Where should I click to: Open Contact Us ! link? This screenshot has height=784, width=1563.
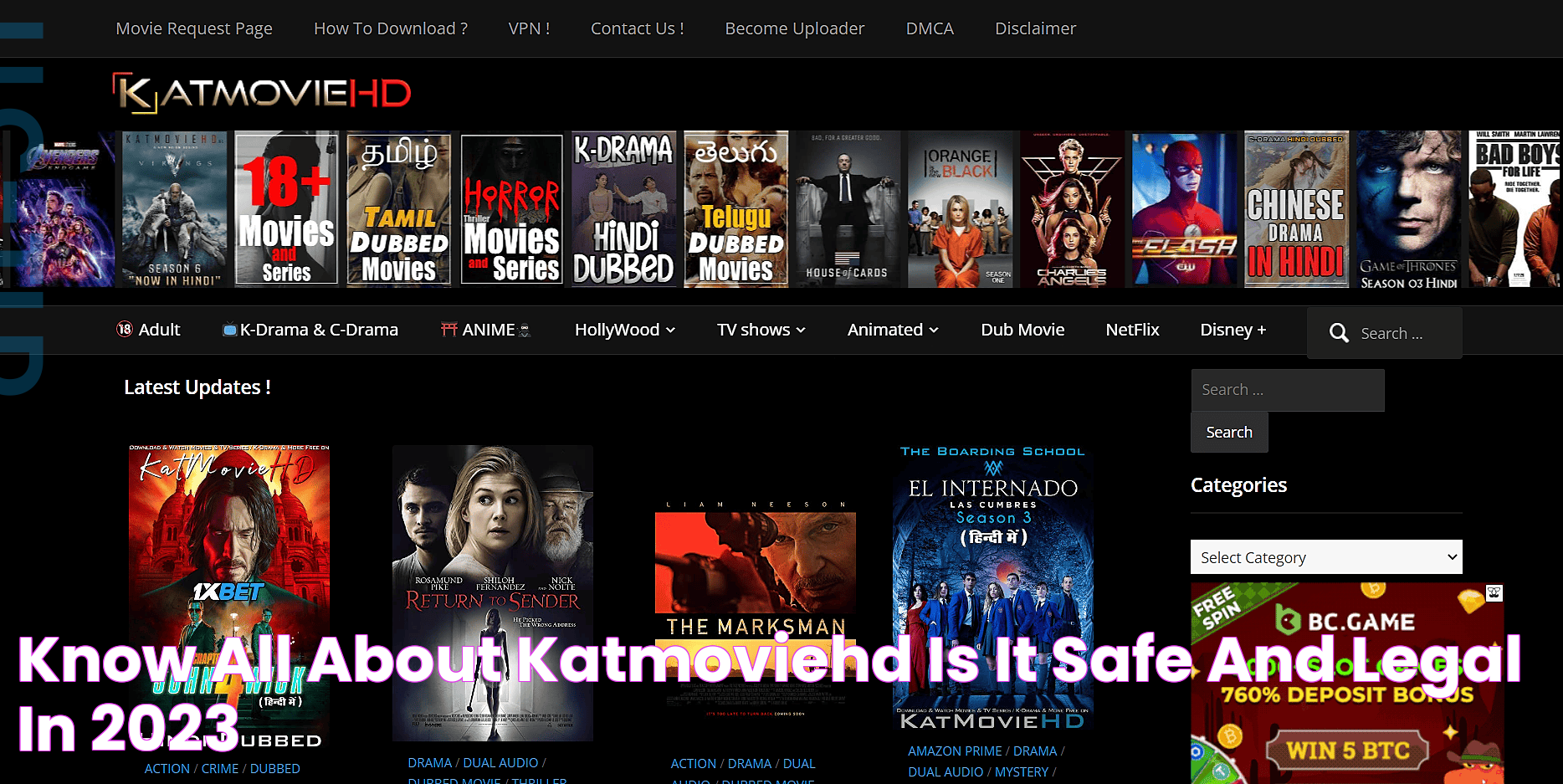(x=638, y=28)
